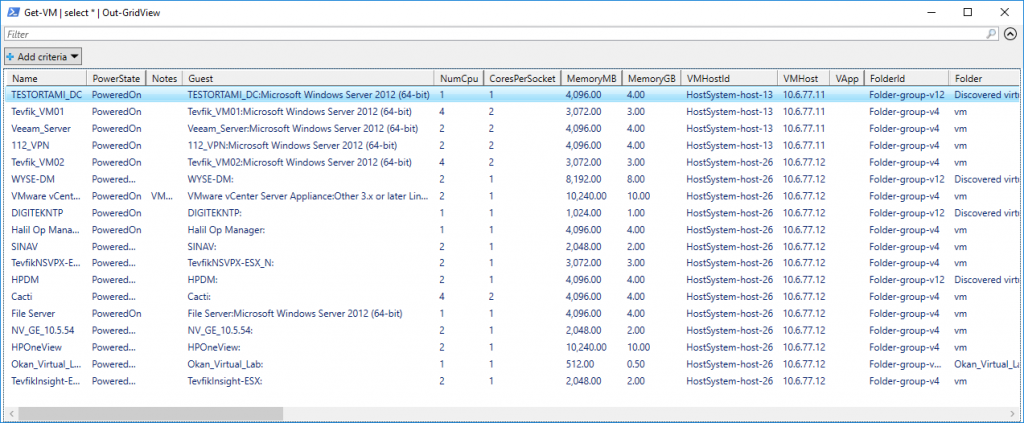
Task: Select the HPDM name cell
Action: (x=24, y=279)
